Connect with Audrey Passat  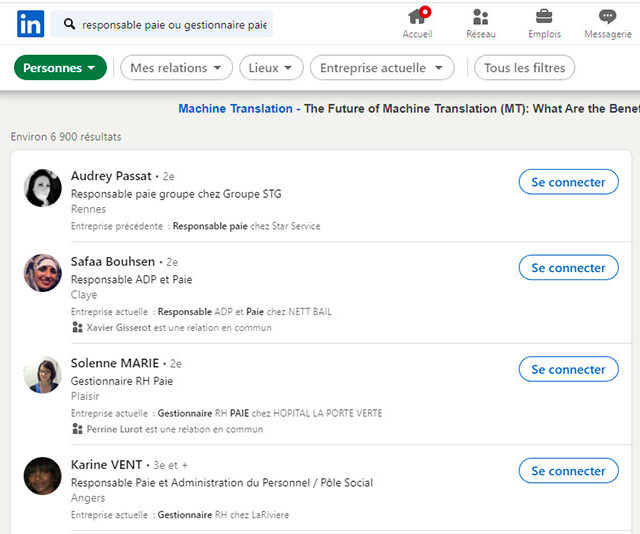pos(569,182)
